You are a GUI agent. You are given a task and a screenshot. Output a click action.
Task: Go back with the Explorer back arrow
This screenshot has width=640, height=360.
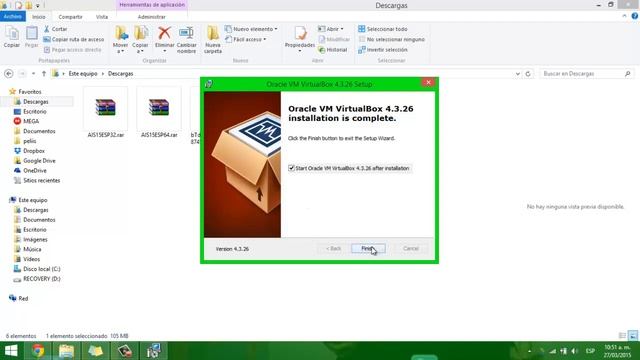pos(9,73)
